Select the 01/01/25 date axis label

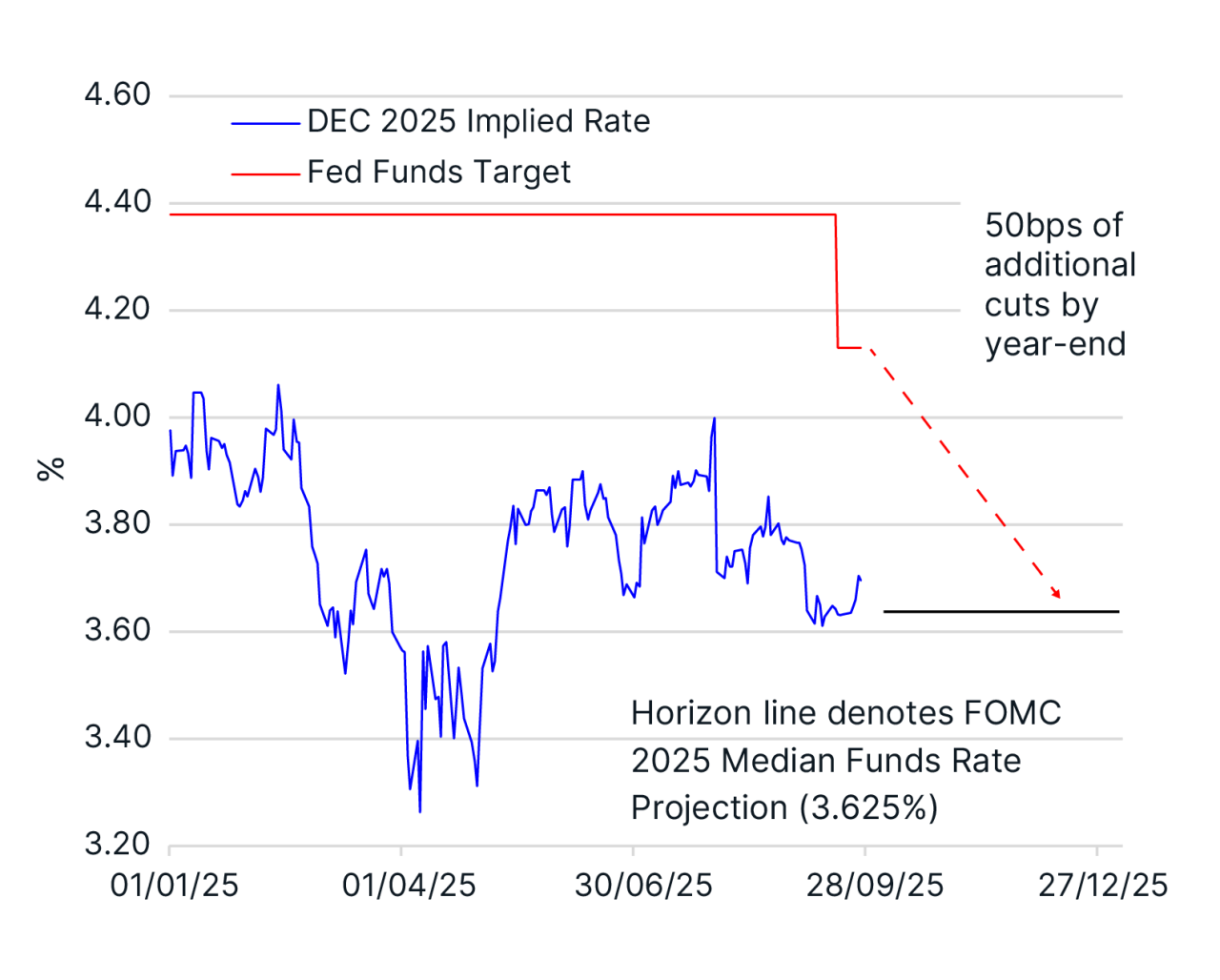coord(174,886)
